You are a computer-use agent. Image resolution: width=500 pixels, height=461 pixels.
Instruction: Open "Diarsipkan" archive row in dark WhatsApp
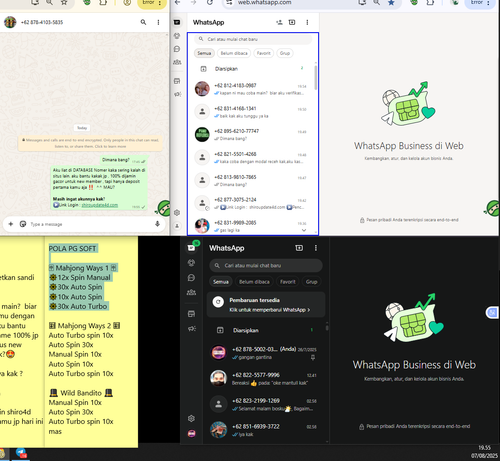tap(266, 330)
